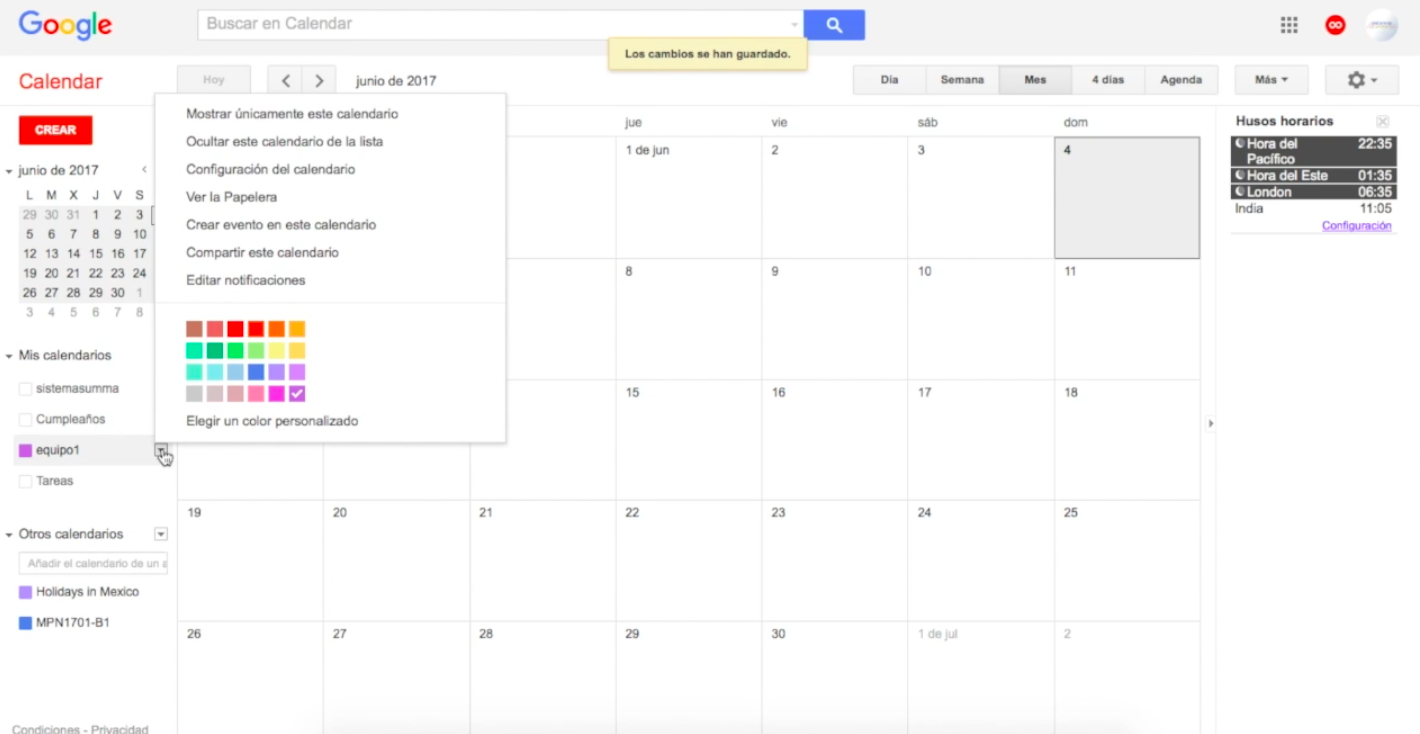1420x734 pixels.
Task: Collapse the Mis calendarios section
Action: tap(9, 356)
